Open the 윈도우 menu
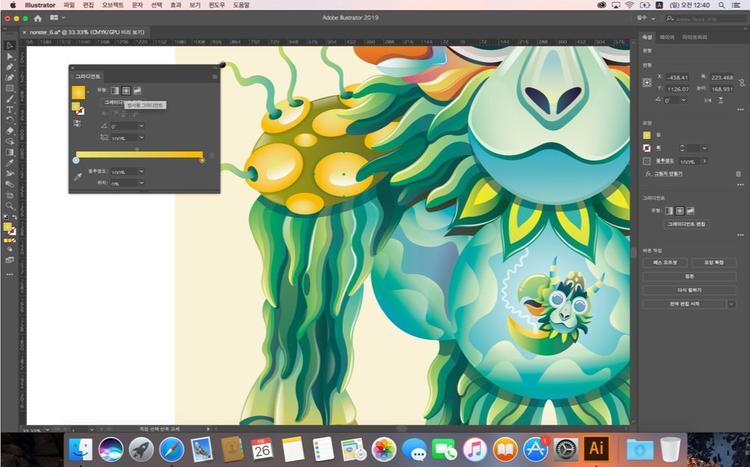The width and height of the screenshot is (750, 467). (217, 5)
